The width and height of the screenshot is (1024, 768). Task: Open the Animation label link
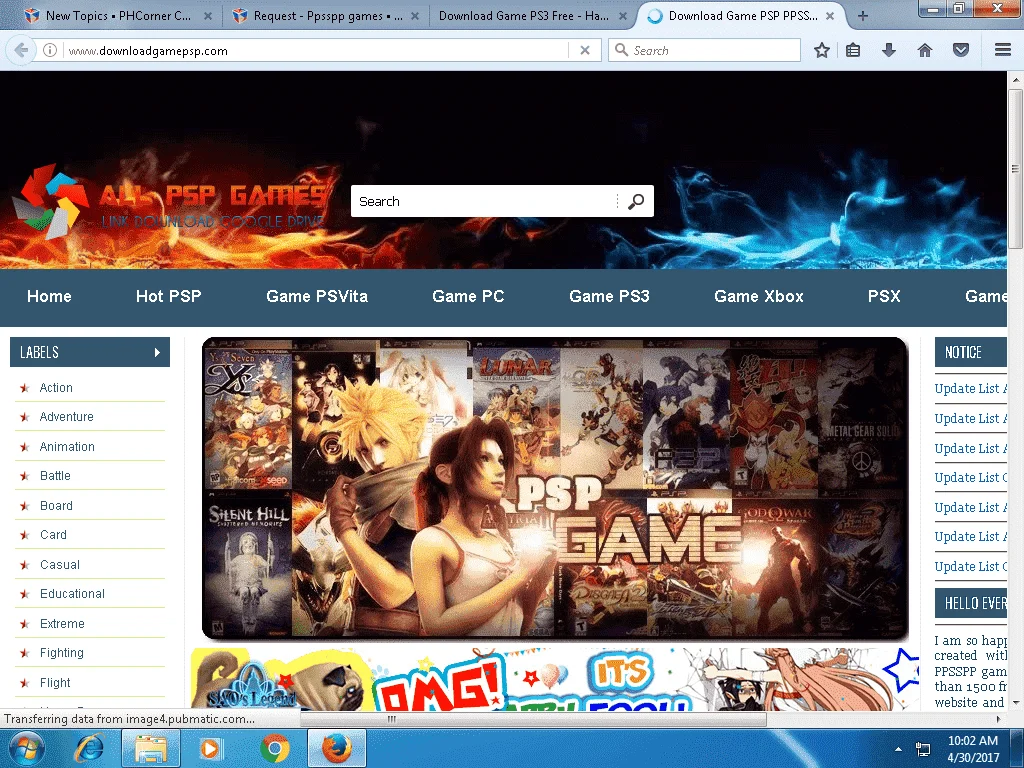(67, 447)
